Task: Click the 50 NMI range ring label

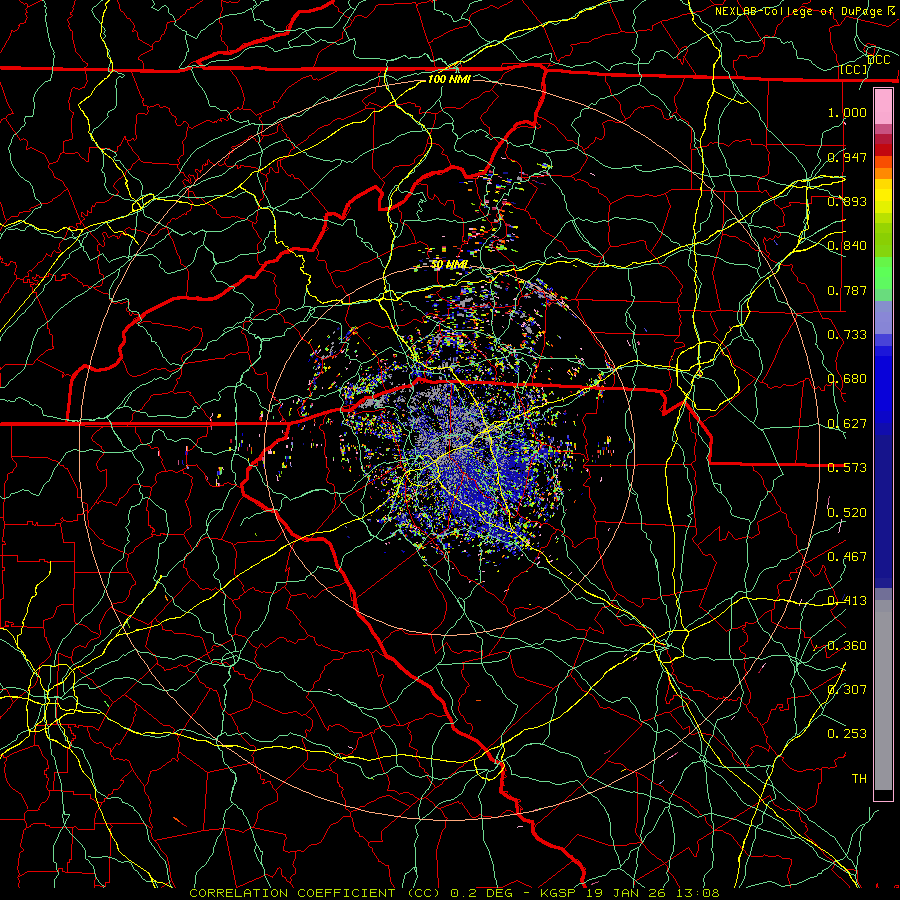Action: click(x=449, y=265)
